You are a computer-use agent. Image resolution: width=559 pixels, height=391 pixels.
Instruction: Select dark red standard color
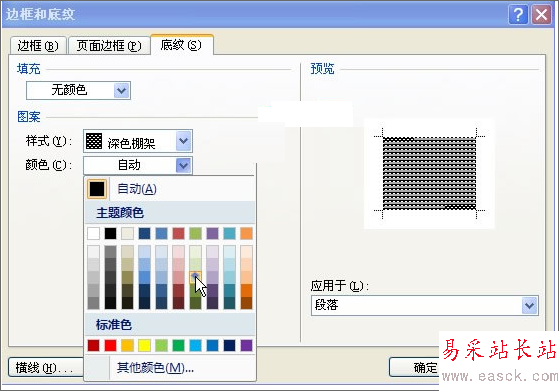[x=93, y=345]
